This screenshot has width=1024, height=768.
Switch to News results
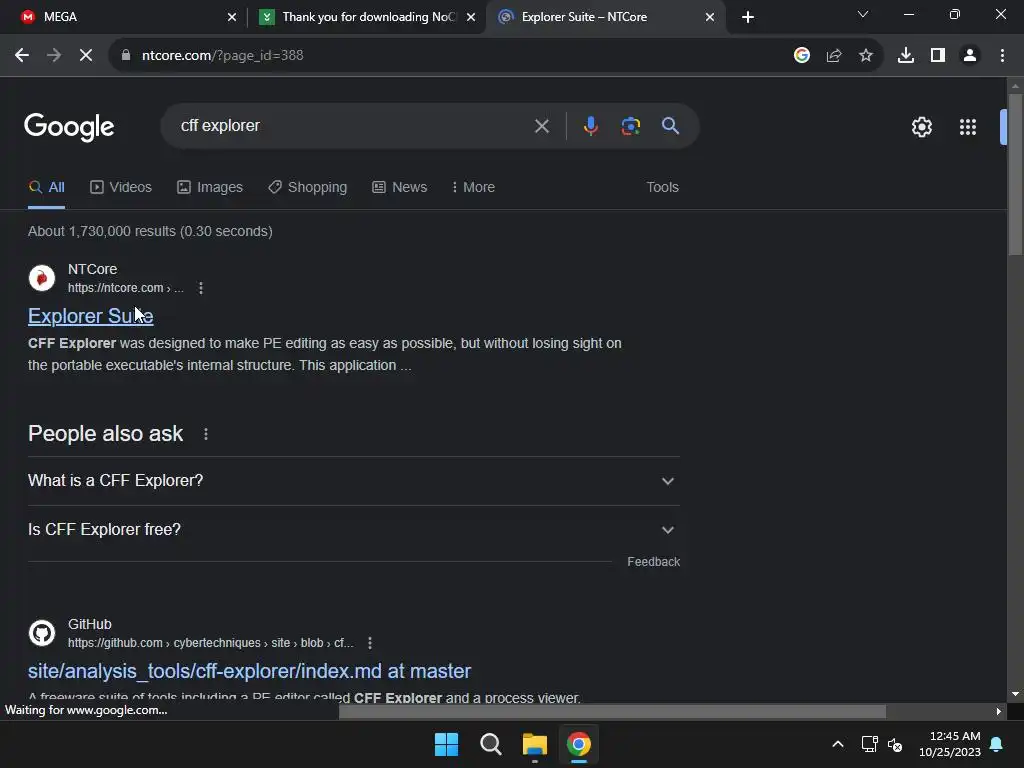(400, 187)
